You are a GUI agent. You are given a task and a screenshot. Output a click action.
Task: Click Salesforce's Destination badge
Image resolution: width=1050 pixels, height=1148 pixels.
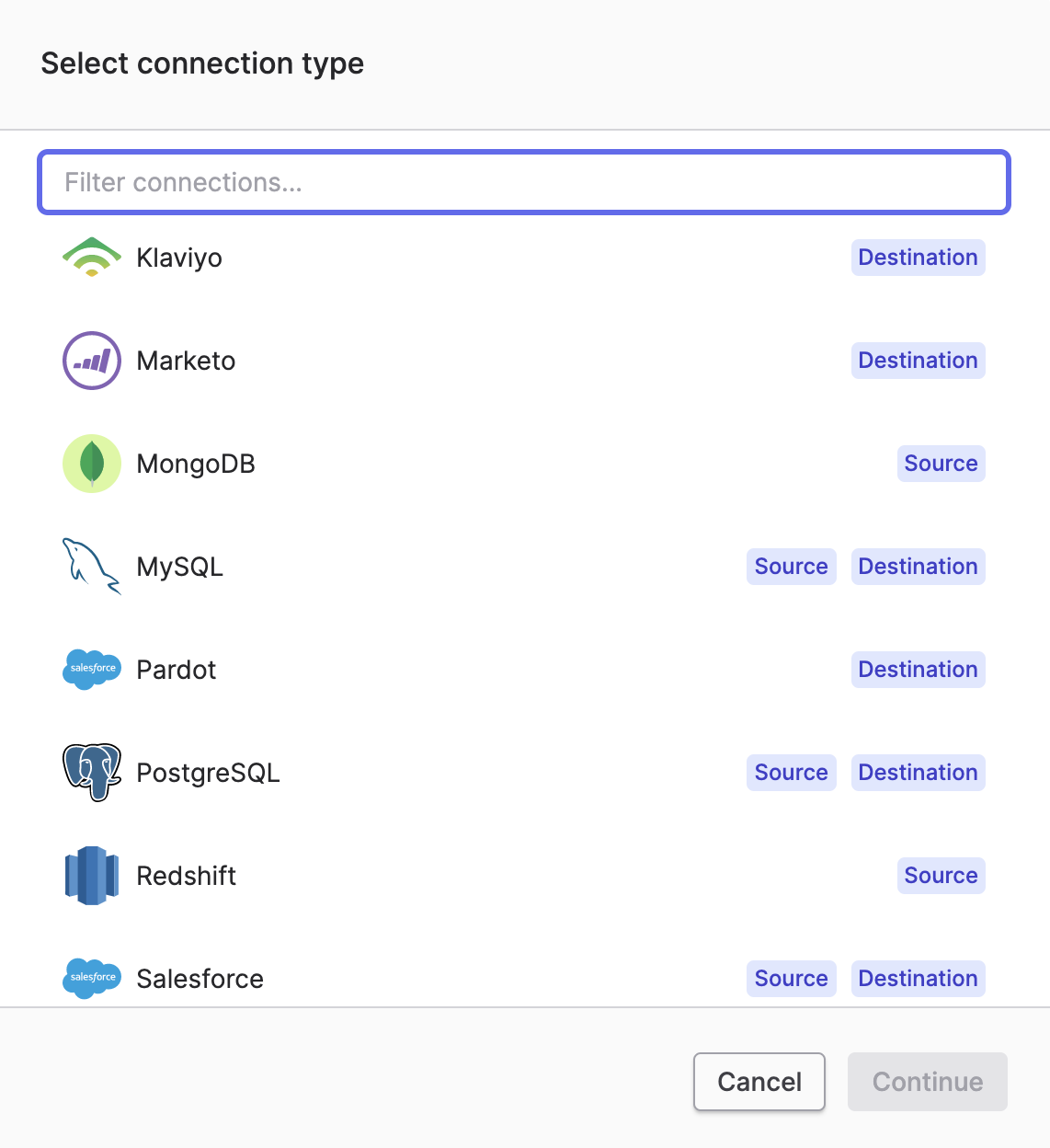coord(918,979)
